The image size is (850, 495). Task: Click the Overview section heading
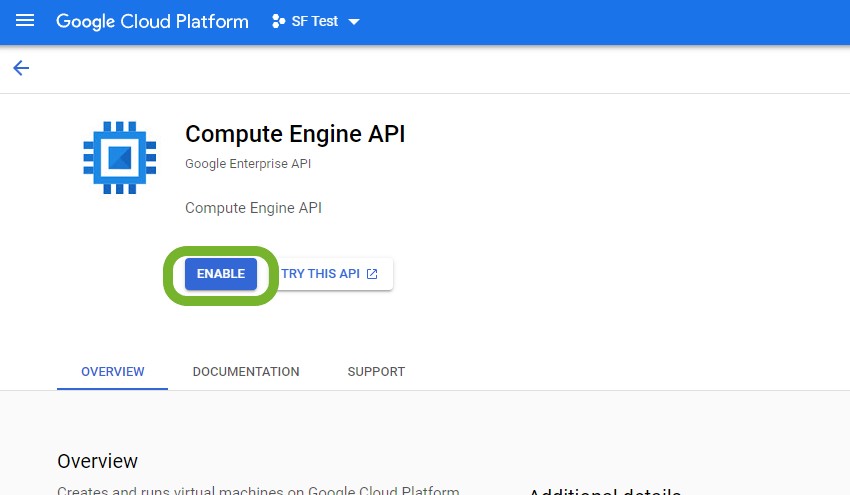98,461
